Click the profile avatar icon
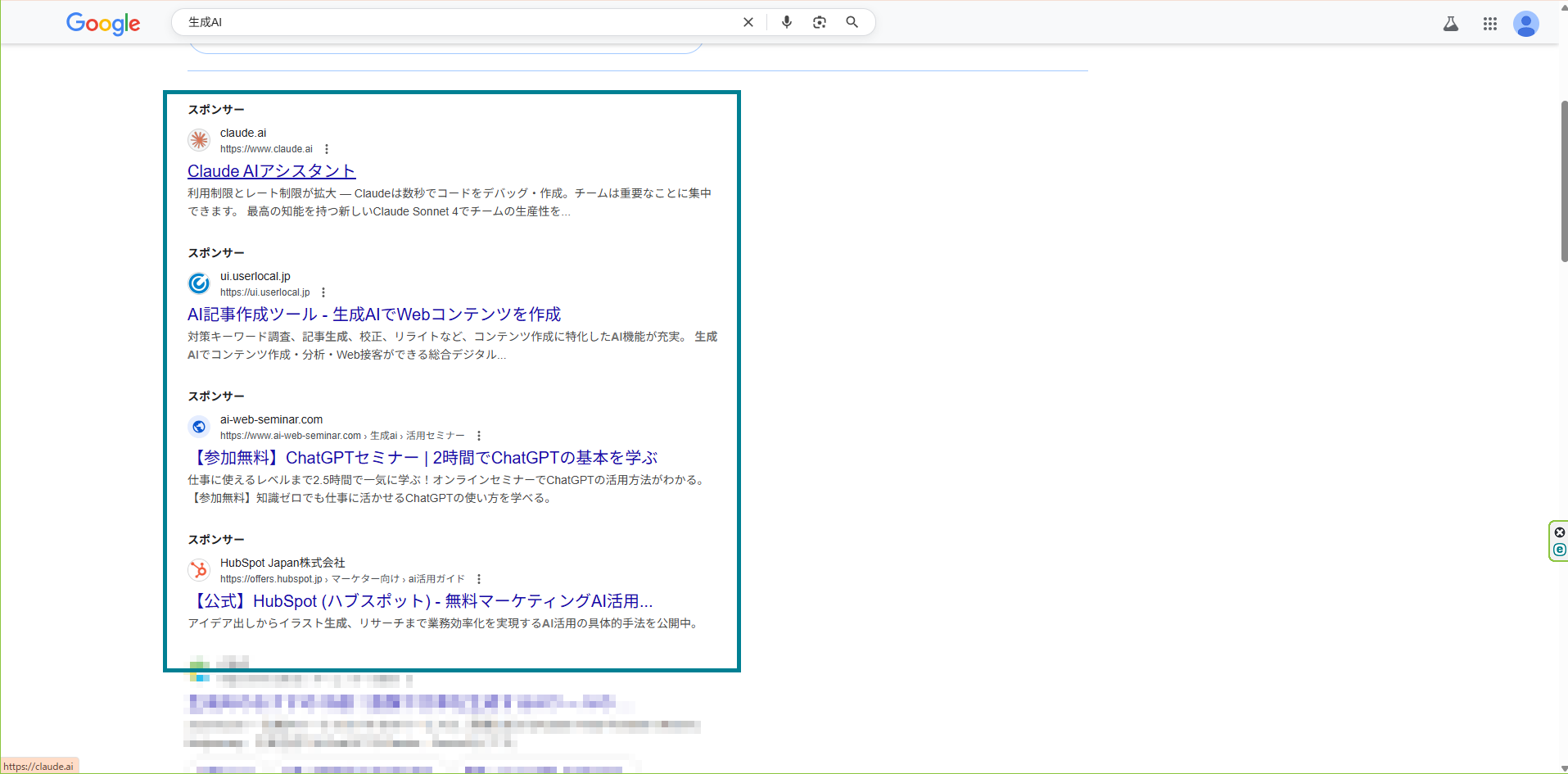The width and height of the screenshot is (1568, 774). pyautogui.click(x=1526, y=24)
